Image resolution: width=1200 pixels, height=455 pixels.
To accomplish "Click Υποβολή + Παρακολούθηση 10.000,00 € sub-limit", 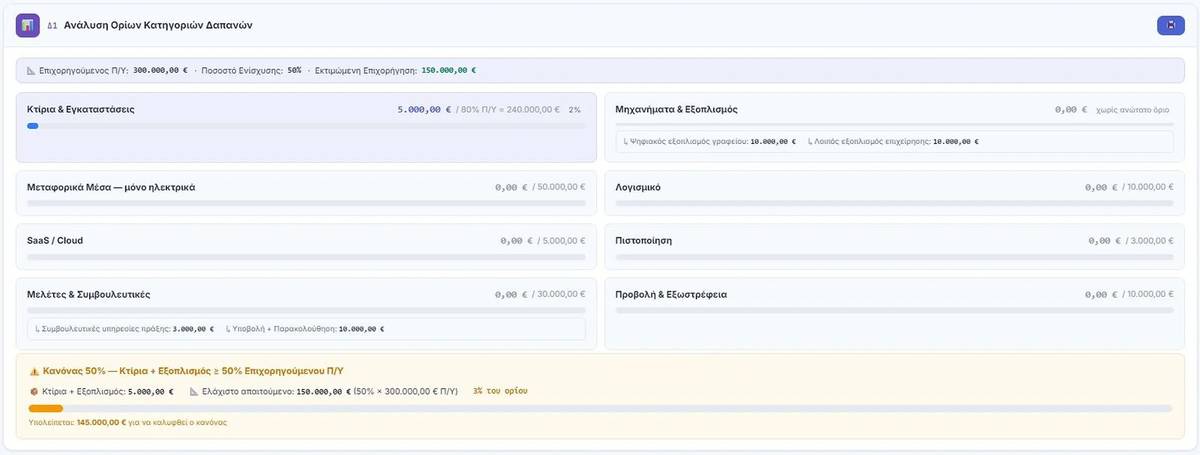I will tap(305, 328).
